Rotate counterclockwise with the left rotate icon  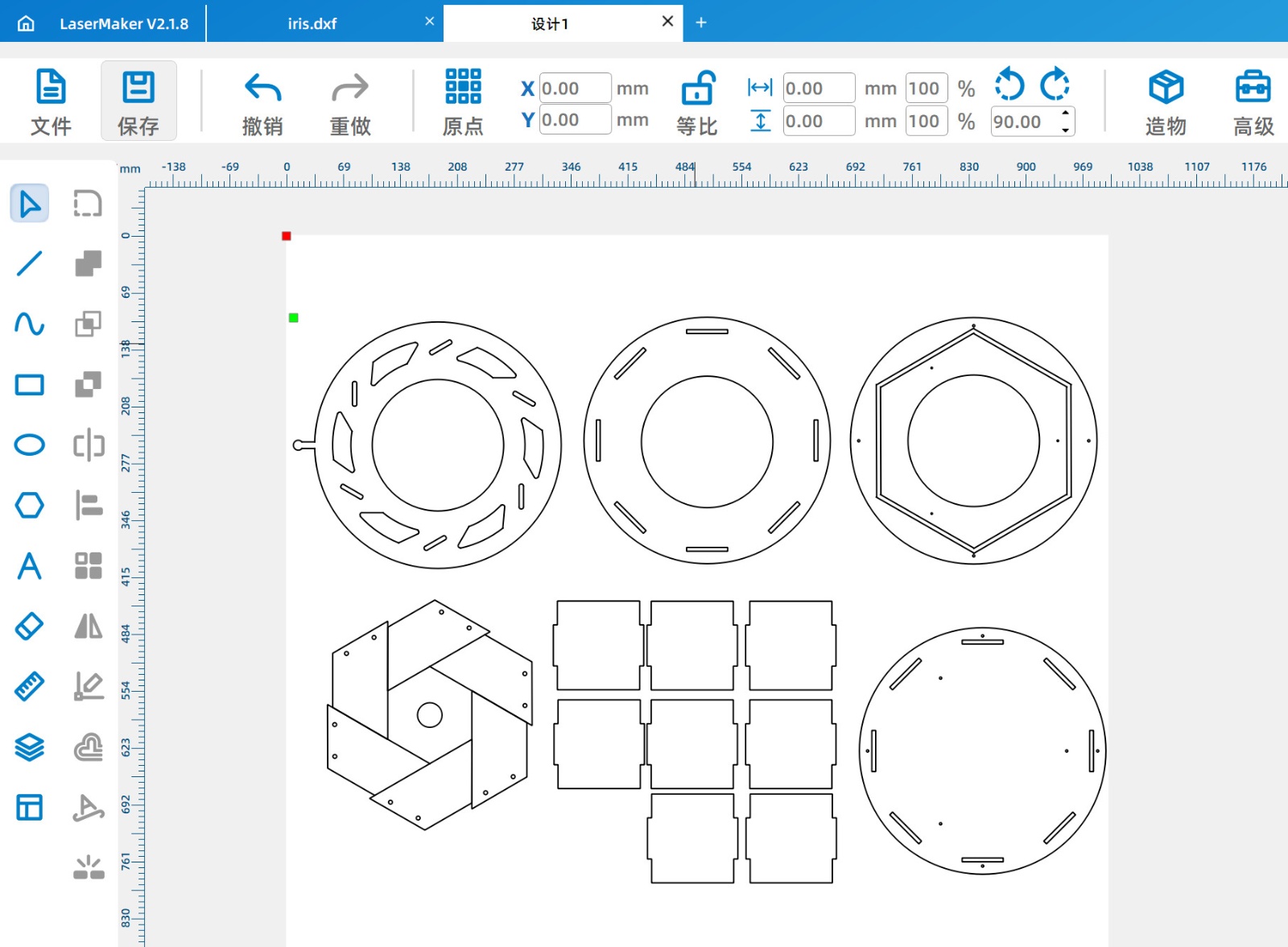point(1009,85)
